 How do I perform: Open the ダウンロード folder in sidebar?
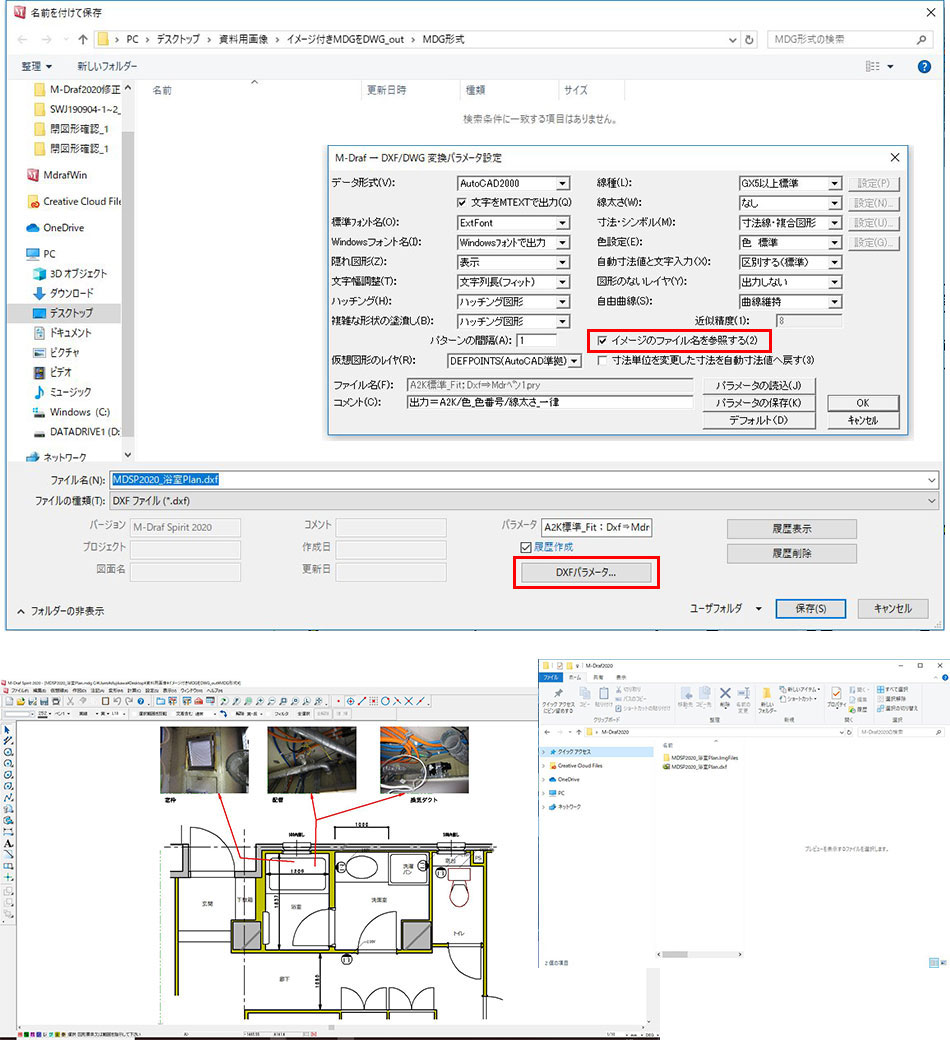click(71, 293)
